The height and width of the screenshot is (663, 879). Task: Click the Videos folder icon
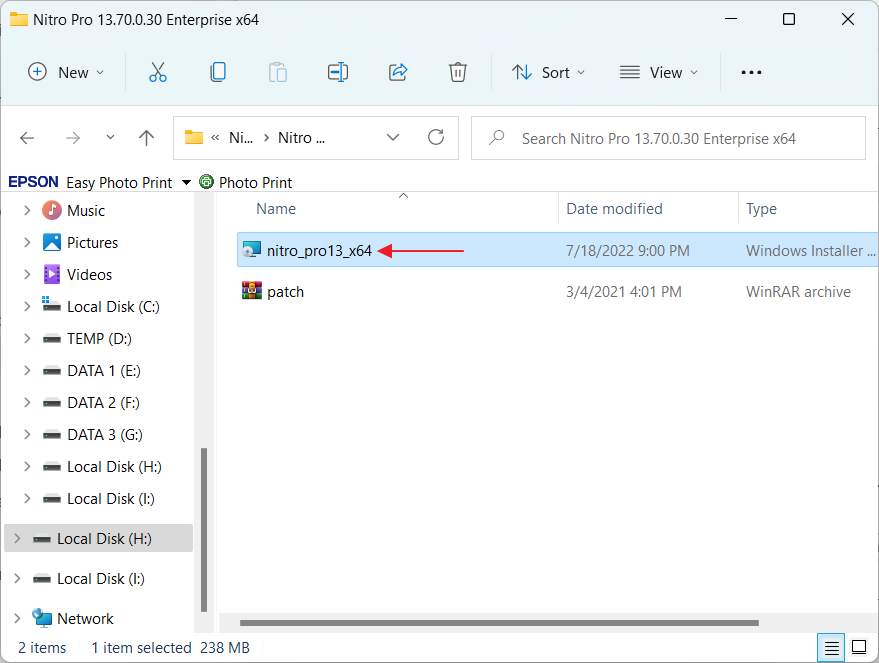coord(52,275)
